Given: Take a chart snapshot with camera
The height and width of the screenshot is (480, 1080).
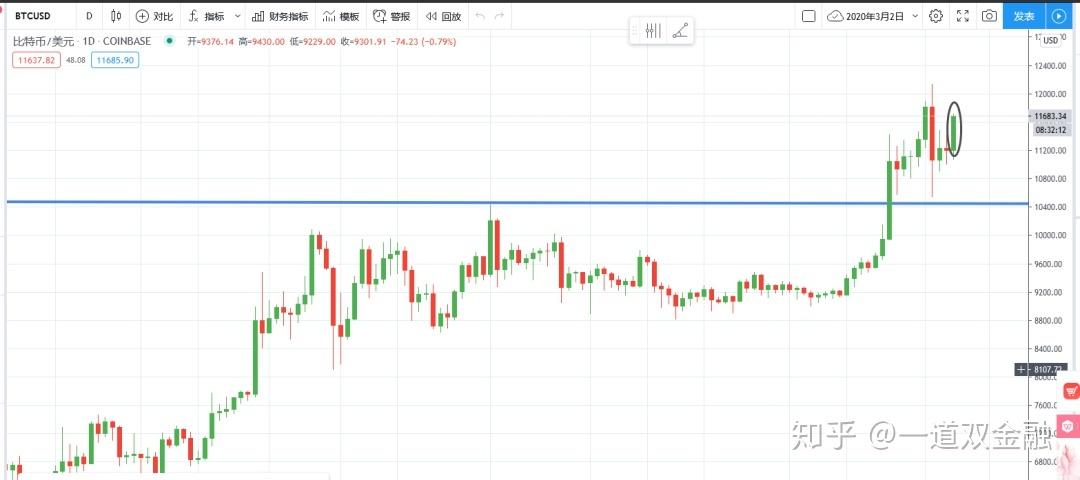Looking at the screenshot, I should 989,16.
